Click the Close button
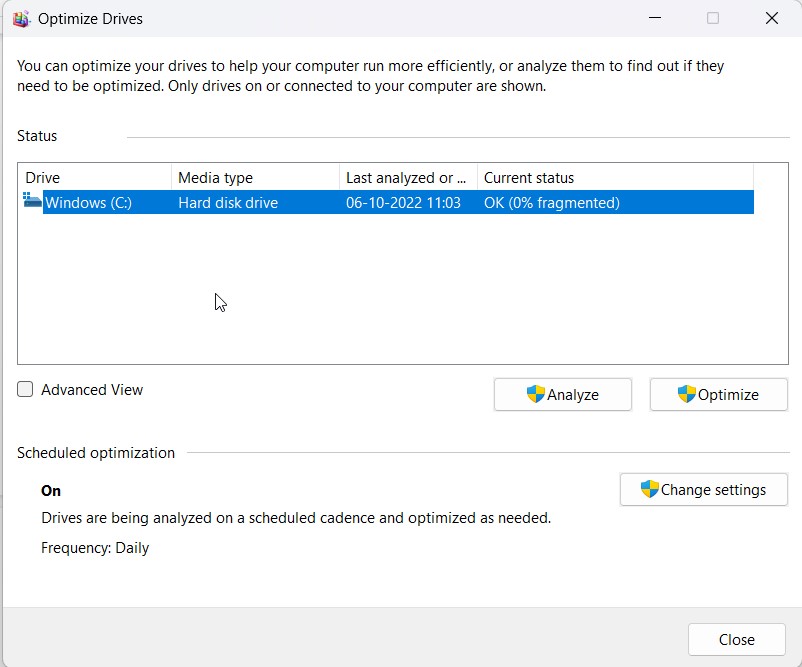This screenshot has width=802, height=667. pos(737,639)
